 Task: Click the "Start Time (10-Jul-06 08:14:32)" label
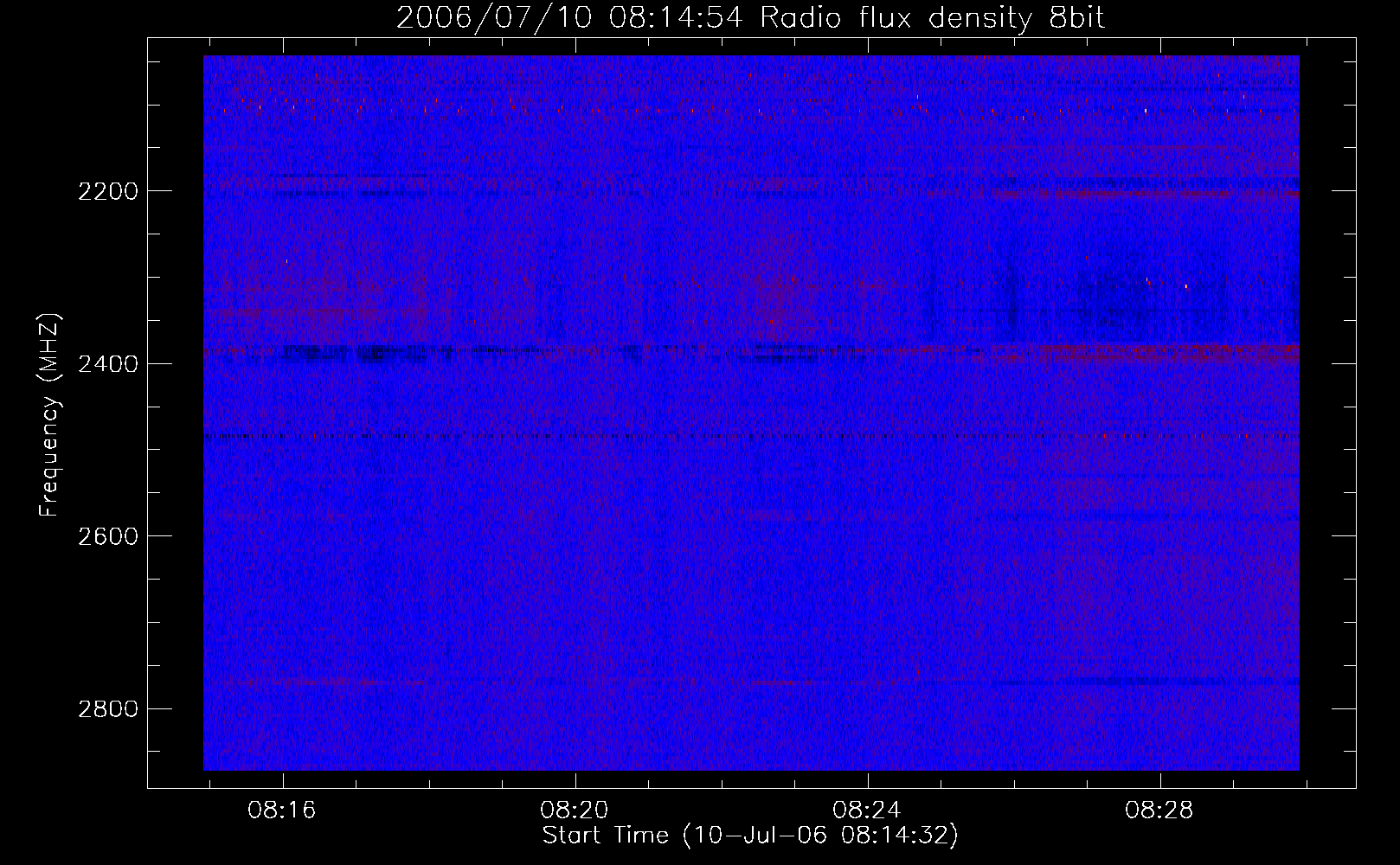coord(750,836)
